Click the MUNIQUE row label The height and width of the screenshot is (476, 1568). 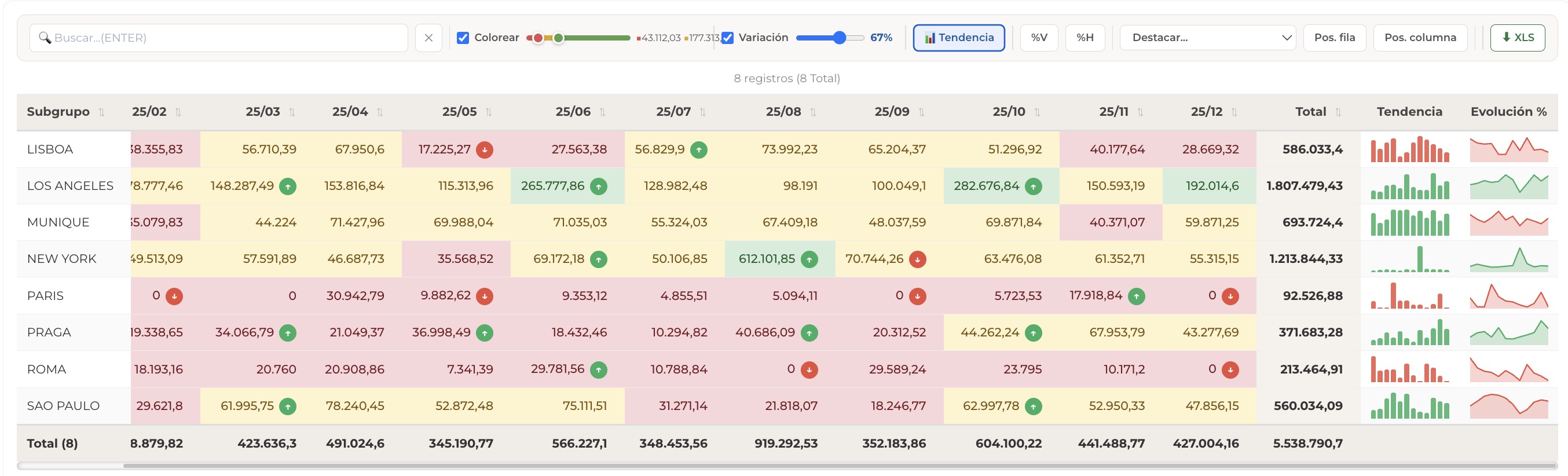(x=58, y=223)
